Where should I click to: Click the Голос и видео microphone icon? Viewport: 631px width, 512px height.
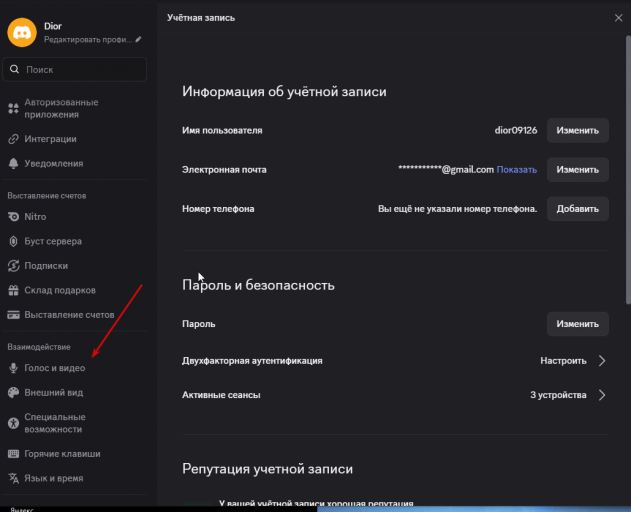pos(13,368)
